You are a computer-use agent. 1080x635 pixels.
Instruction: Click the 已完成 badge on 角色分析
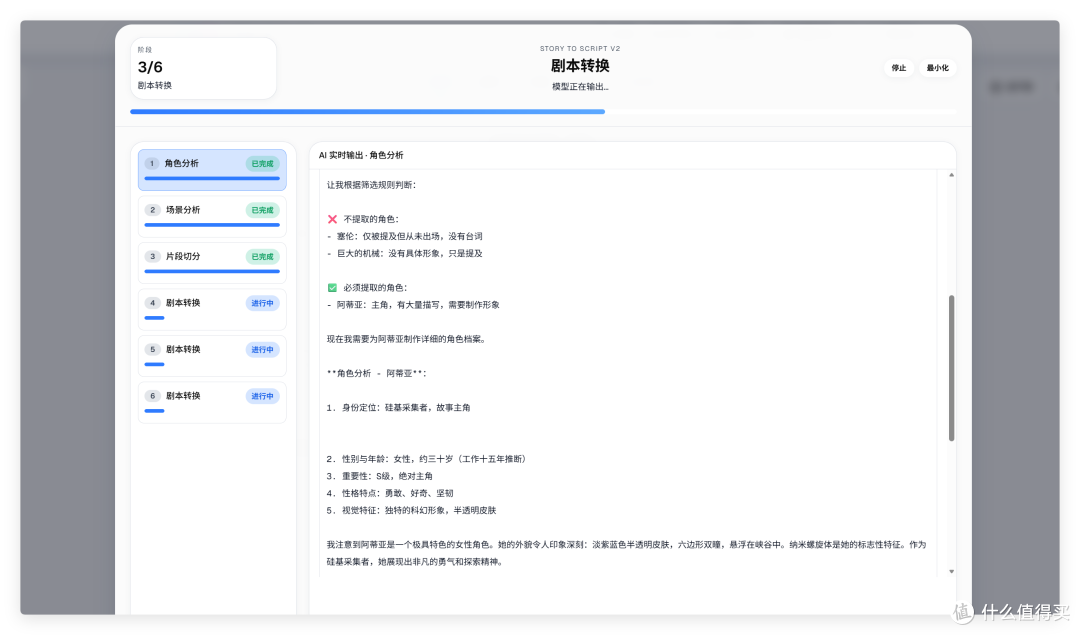[x=262, y=164]
